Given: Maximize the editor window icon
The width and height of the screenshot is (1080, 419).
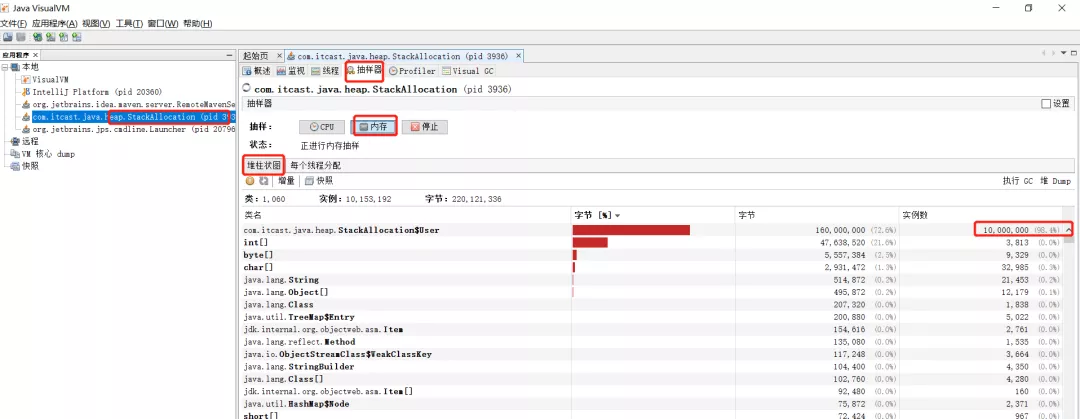Looking at the screenshot, I should pos(1074,54).
